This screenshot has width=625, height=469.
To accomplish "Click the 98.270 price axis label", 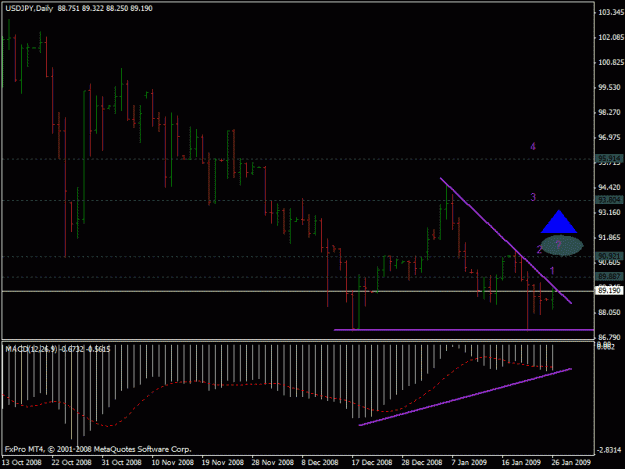I will (x=609, y=112).
